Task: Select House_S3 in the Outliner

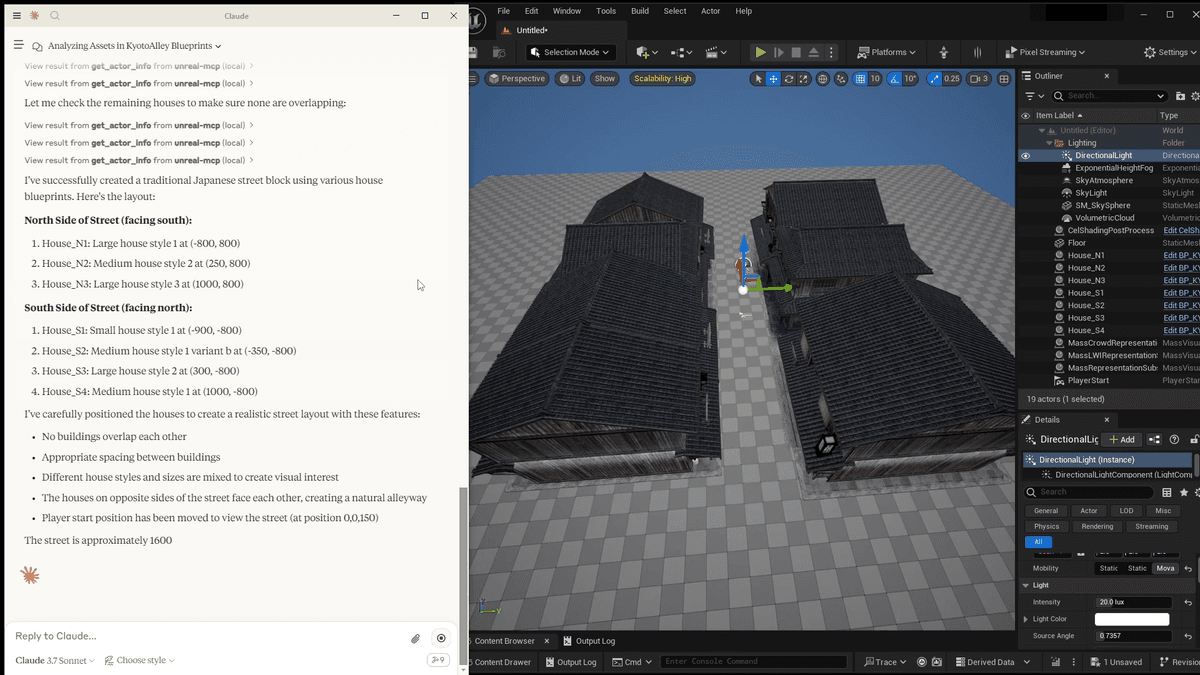Action: point(1086,318)
